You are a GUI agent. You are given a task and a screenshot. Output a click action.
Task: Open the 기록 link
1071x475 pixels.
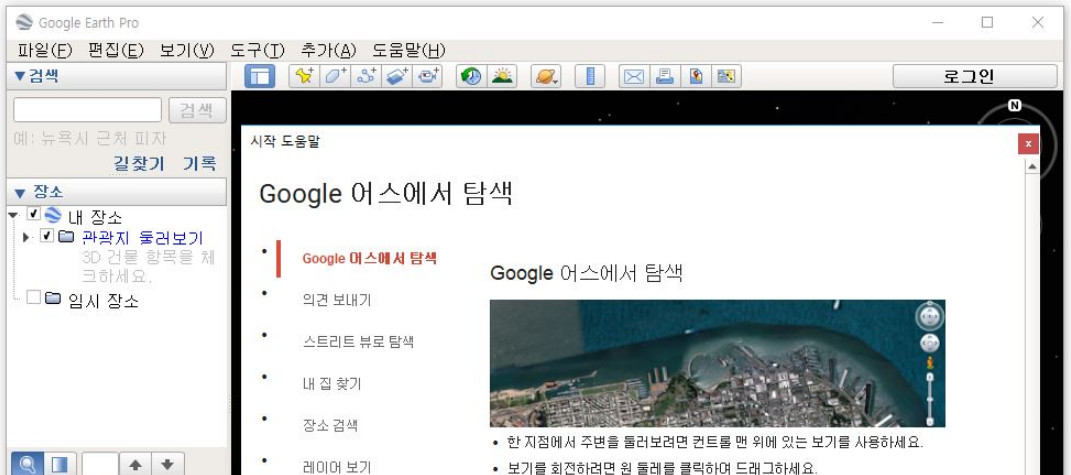click(199, 163)
